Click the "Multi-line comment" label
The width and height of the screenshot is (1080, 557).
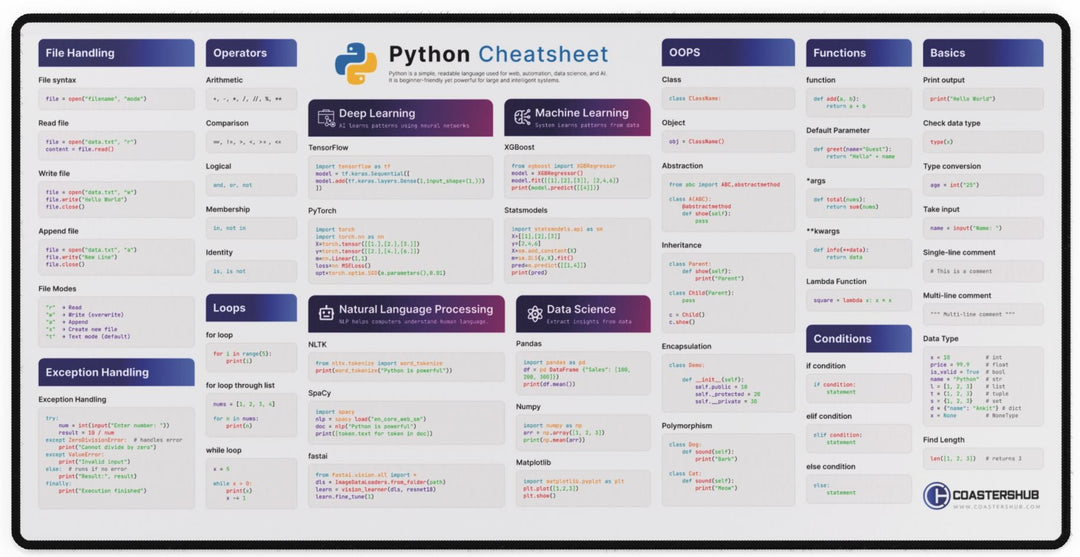[957, 295]
